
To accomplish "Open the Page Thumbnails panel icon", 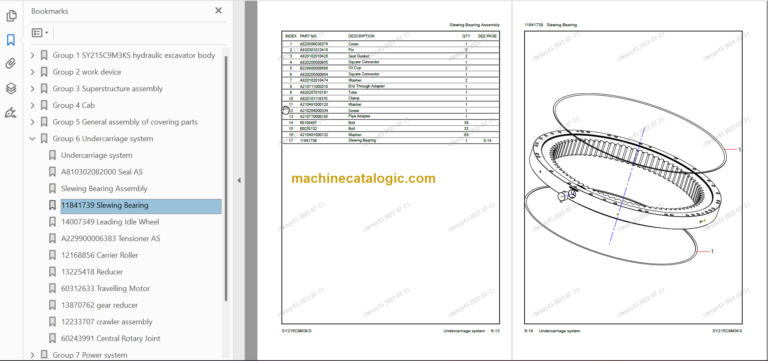I will pos(11,16).
